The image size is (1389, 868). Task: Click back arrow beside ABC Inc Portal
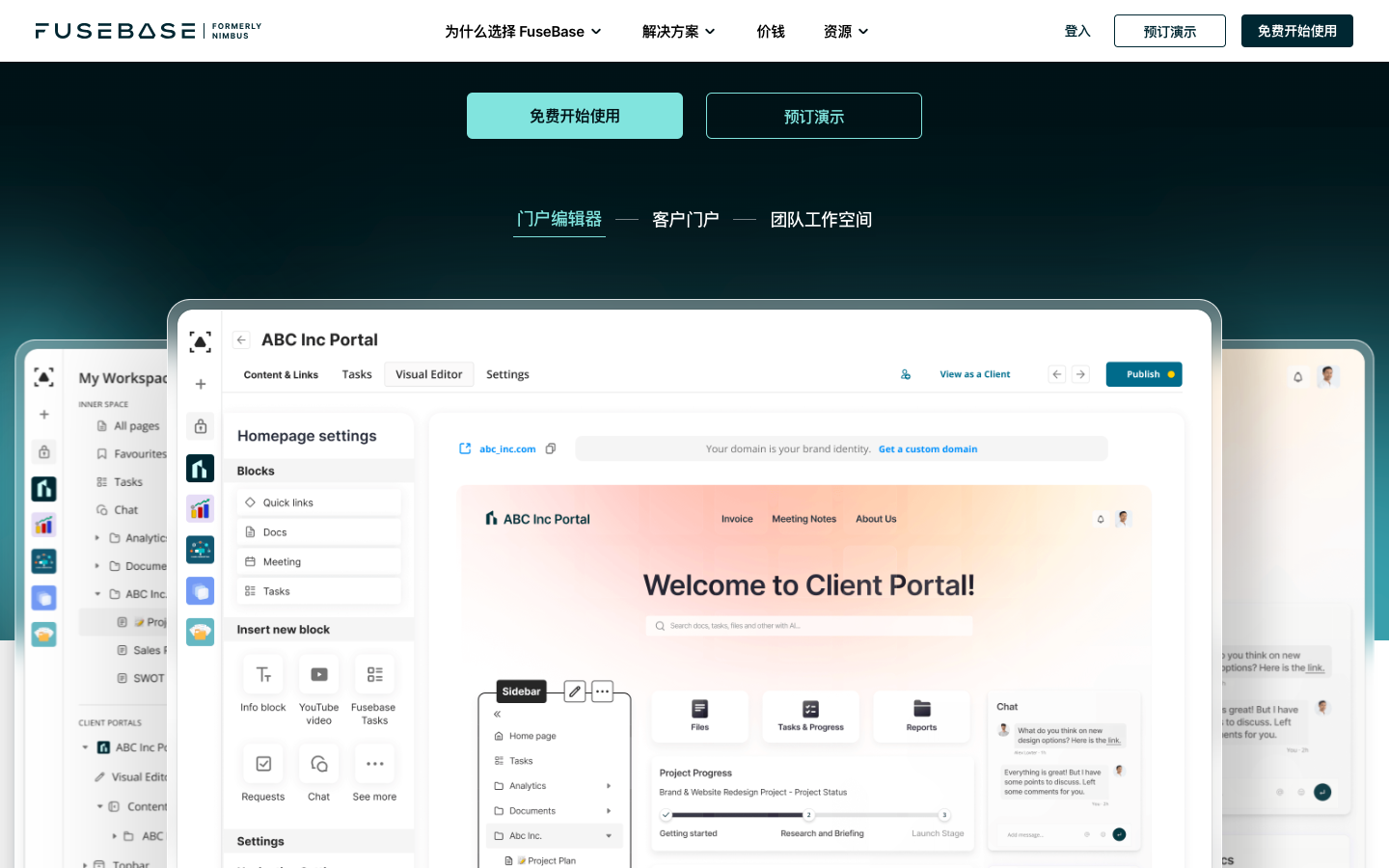(x=241, y=339)
